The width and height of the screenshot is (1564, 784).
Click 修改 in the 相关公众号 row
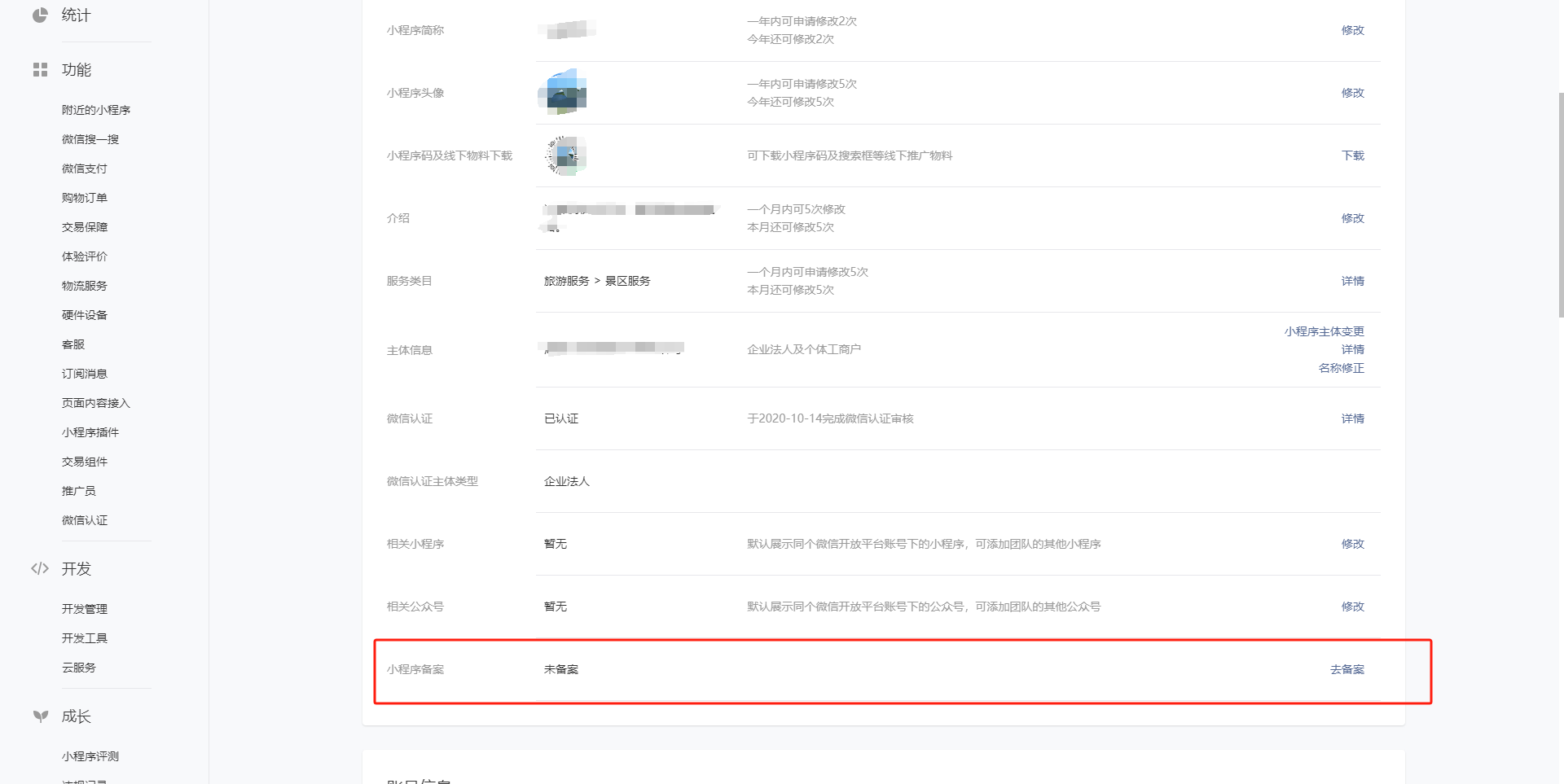tap(1352, 607)
